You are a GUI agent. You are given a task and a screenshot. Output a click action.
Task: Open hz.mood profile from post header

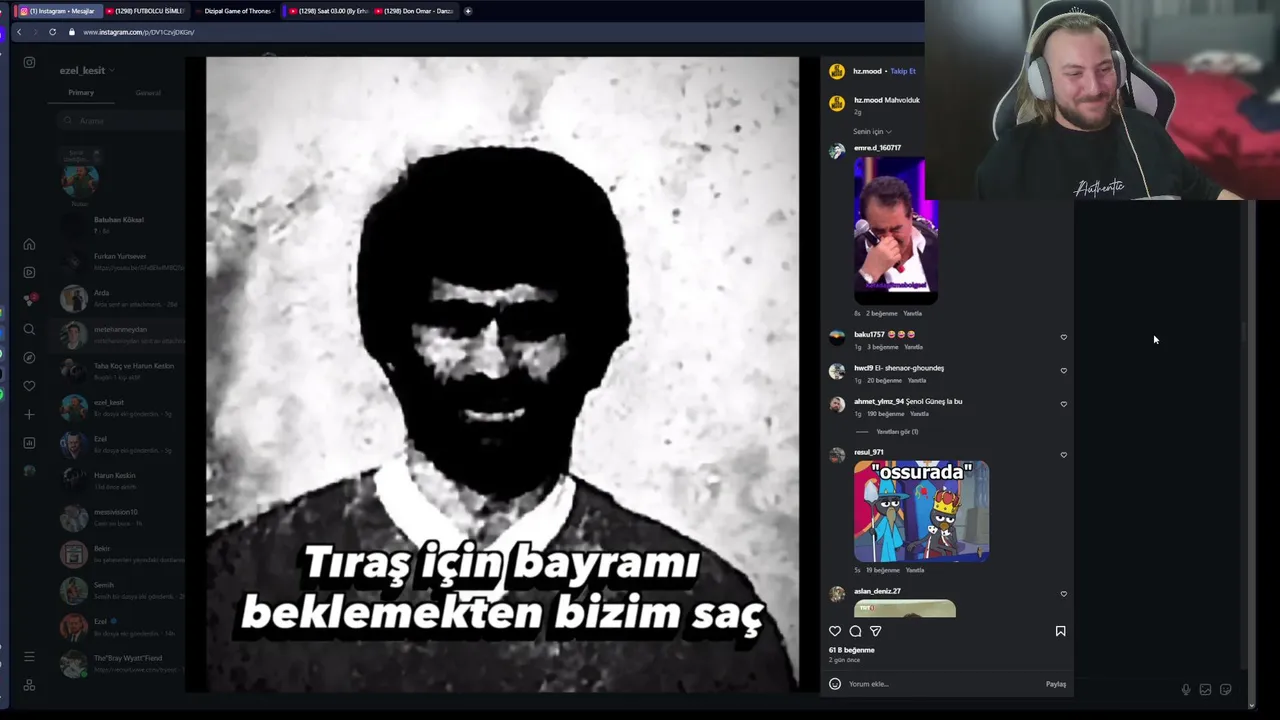pos(867,71)
